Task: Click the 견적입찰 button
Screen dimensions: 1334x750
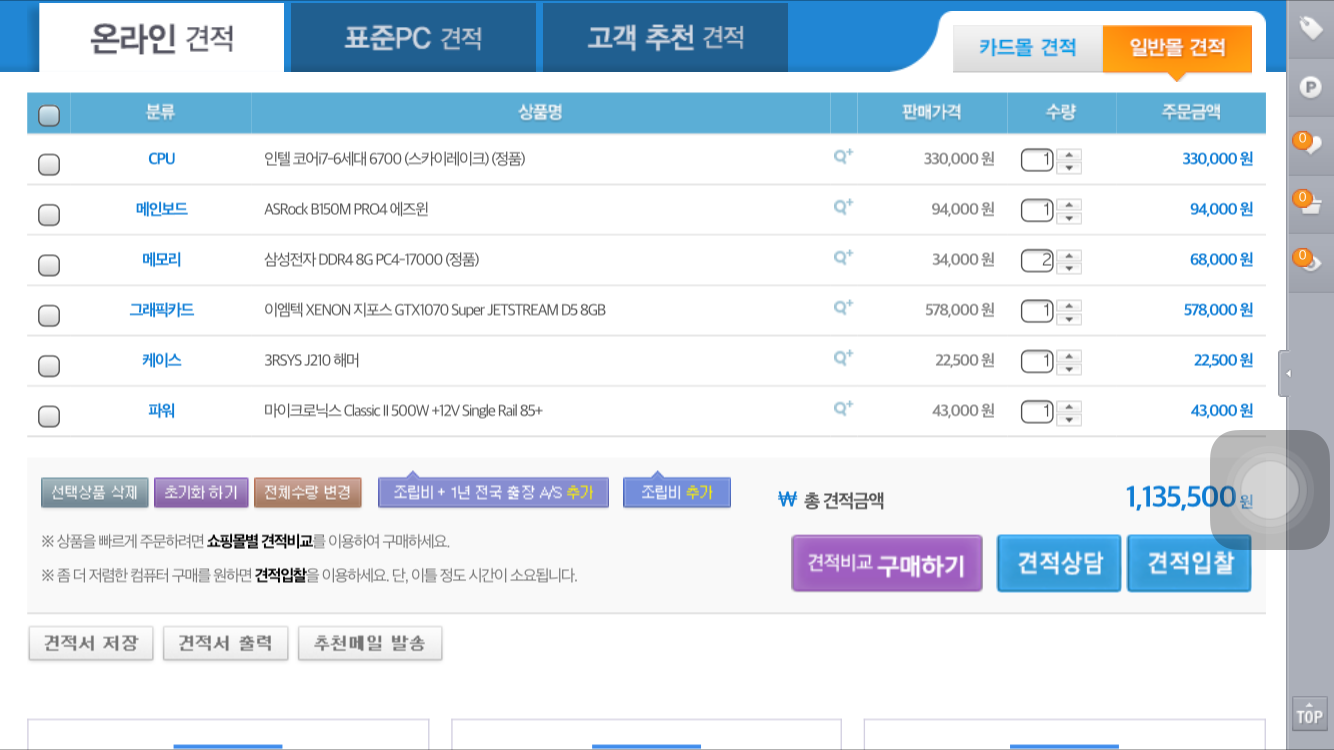Action: pos(1189,563)
